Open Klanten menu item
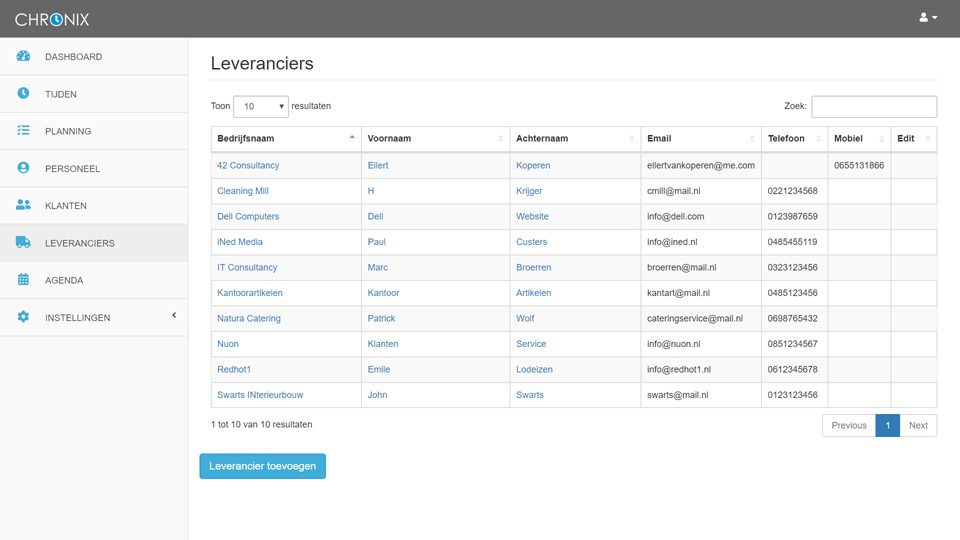 94,206
